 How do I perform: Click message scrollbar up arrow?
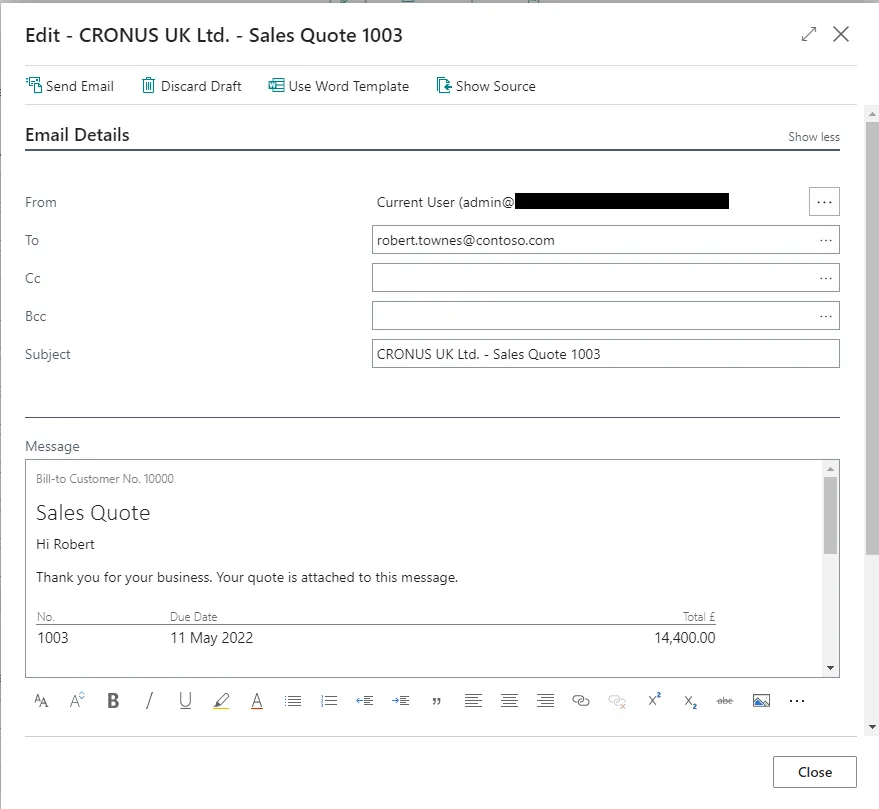[830, 468]
